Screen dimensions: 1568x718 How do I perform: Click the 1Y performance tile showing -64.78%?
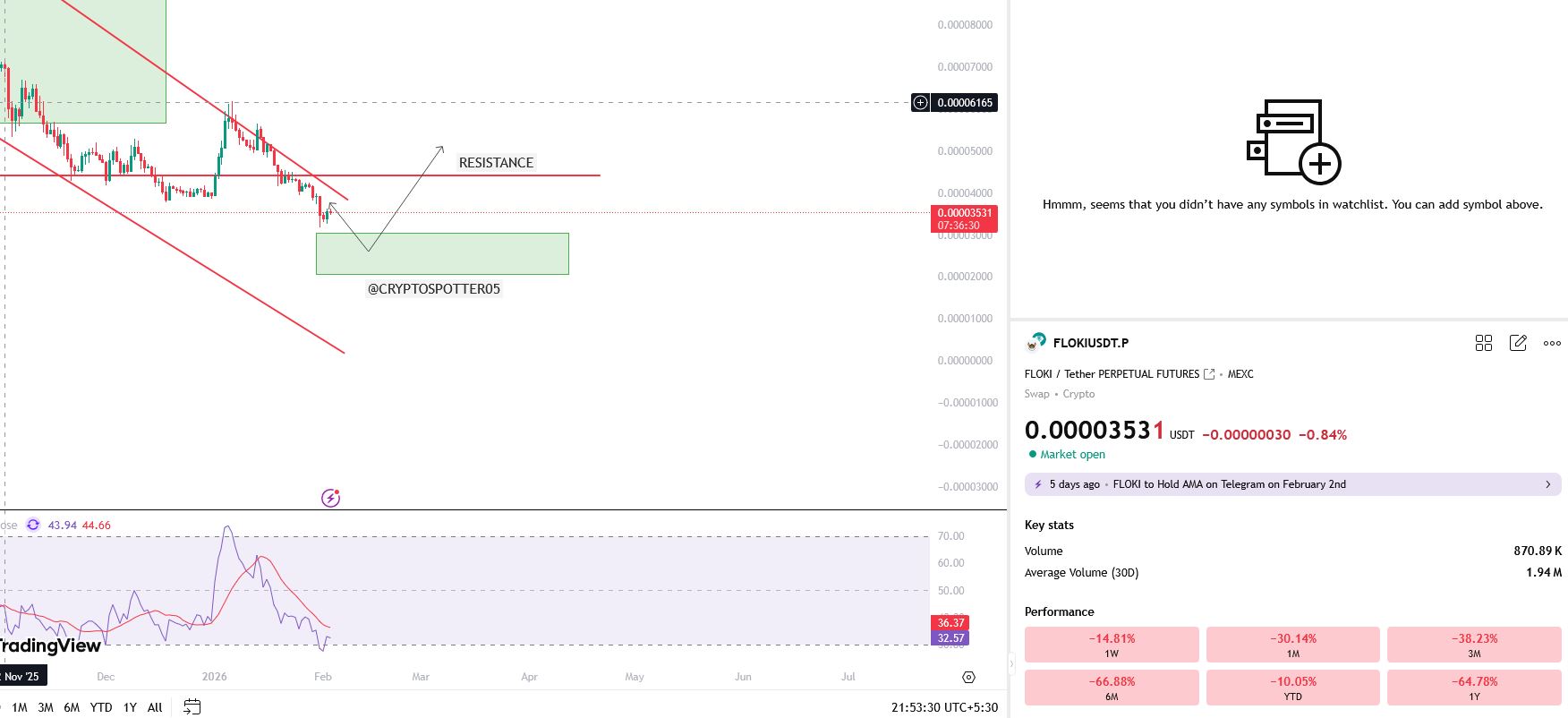coord(1475,688)
